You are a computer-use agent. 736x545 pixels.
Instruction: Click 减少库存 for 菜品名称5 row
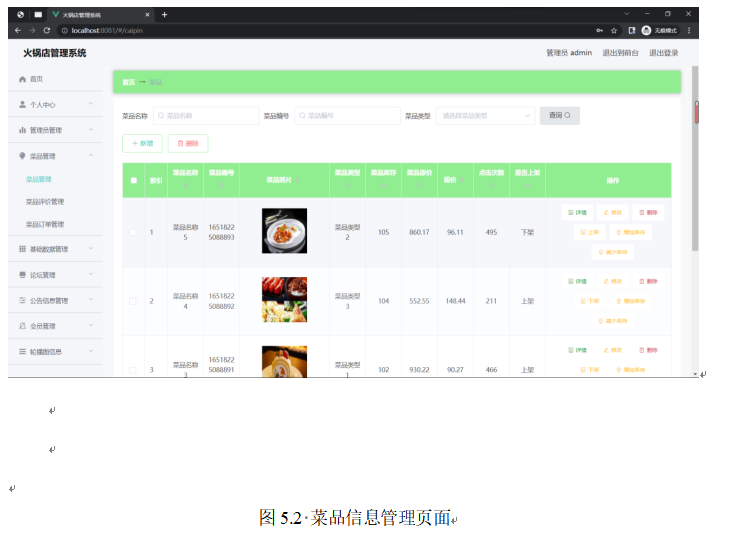(613, 252)
